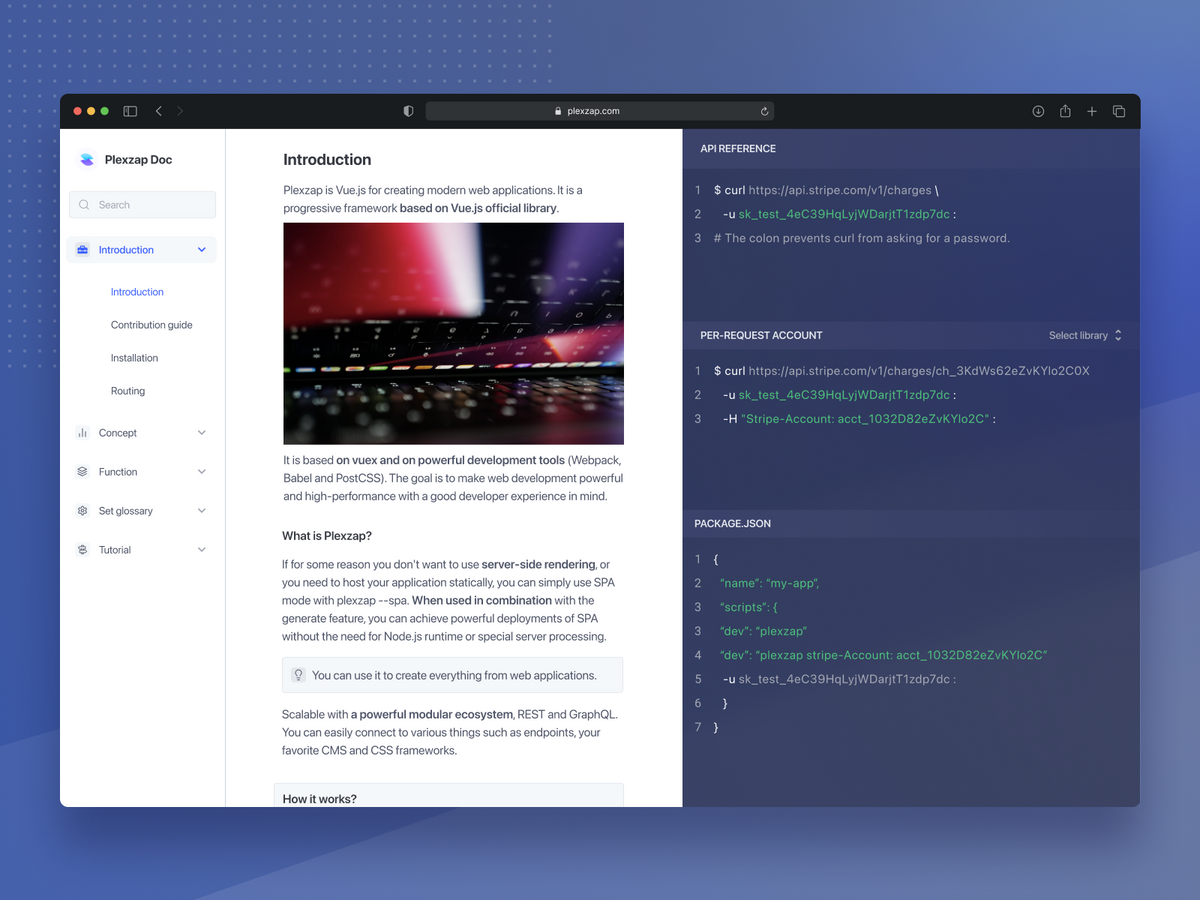Click the lock icon in address bar
This screenshot has height=900, width=1200.
point(559,111)
